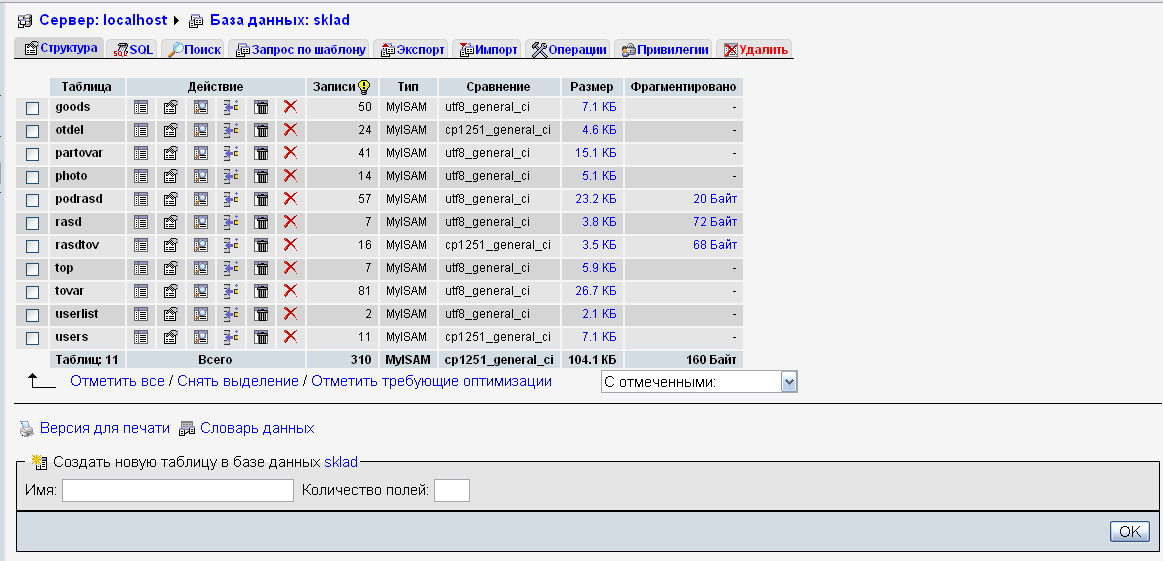
Task: Open the Привилегии tab
Action: click(663, 50)
